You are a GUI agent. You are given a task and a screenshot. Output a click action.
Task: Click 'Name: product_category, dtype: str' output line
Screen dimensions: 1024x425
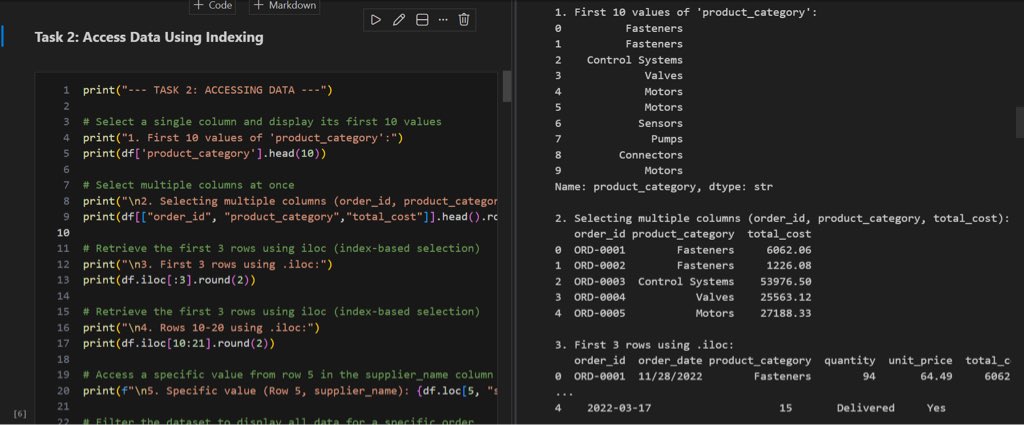pos(664,187)
